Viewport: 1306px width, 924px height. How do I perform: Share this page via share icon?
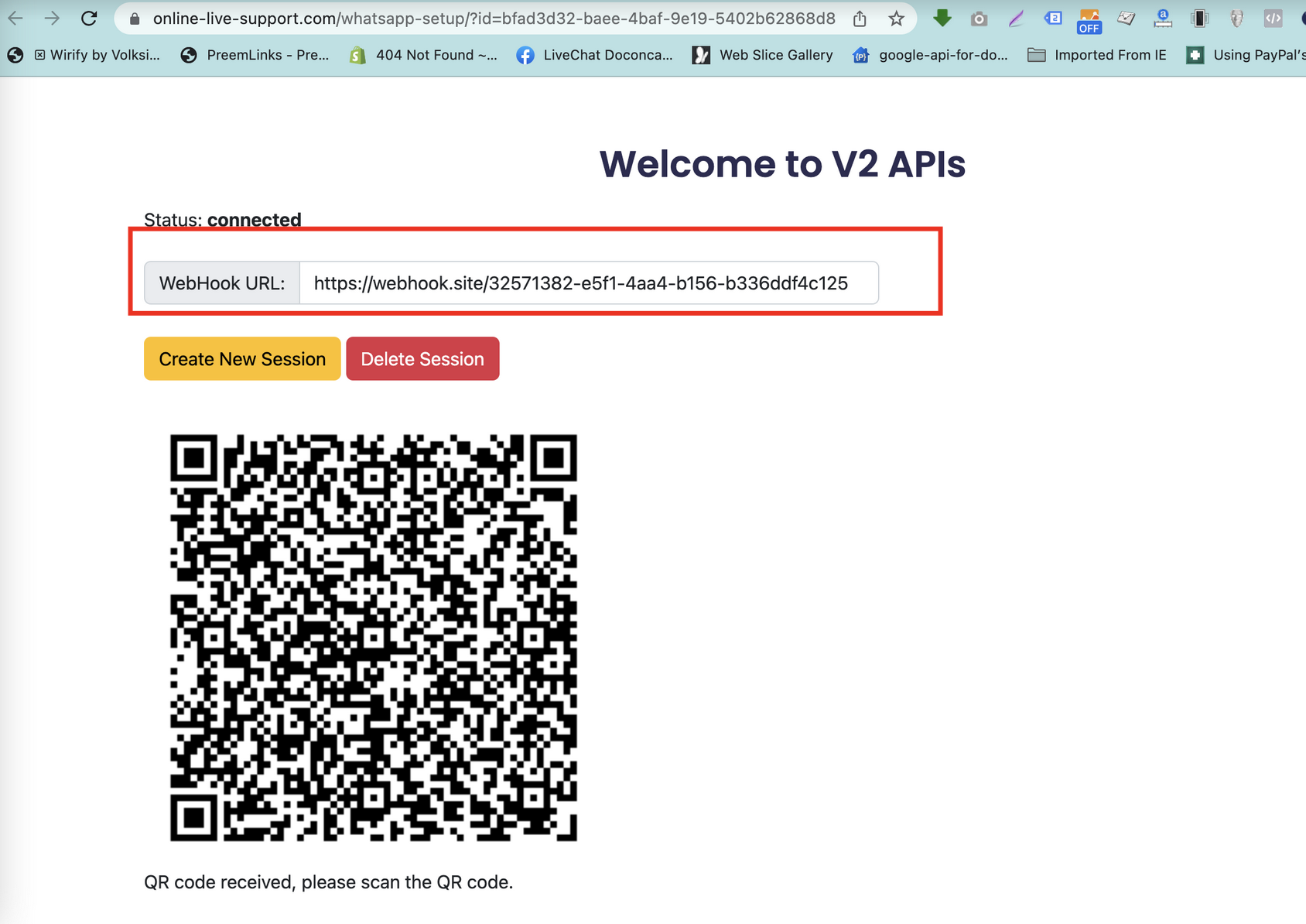(x=860, y=19)
